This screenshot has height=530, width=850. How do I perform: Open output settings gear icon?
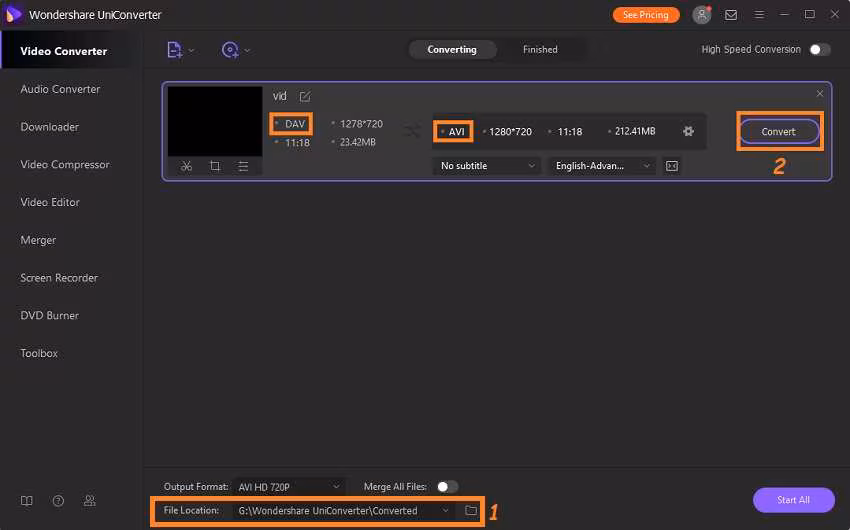[x=688, y=131]
